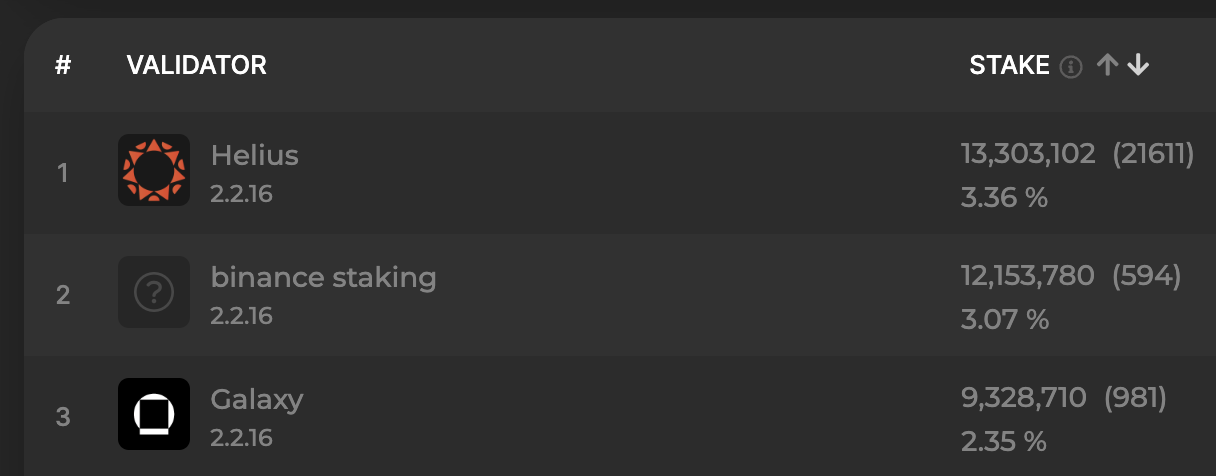
Task: Click binance staking stake percentage 3.07 %
Action: (x=1004, y=319)
